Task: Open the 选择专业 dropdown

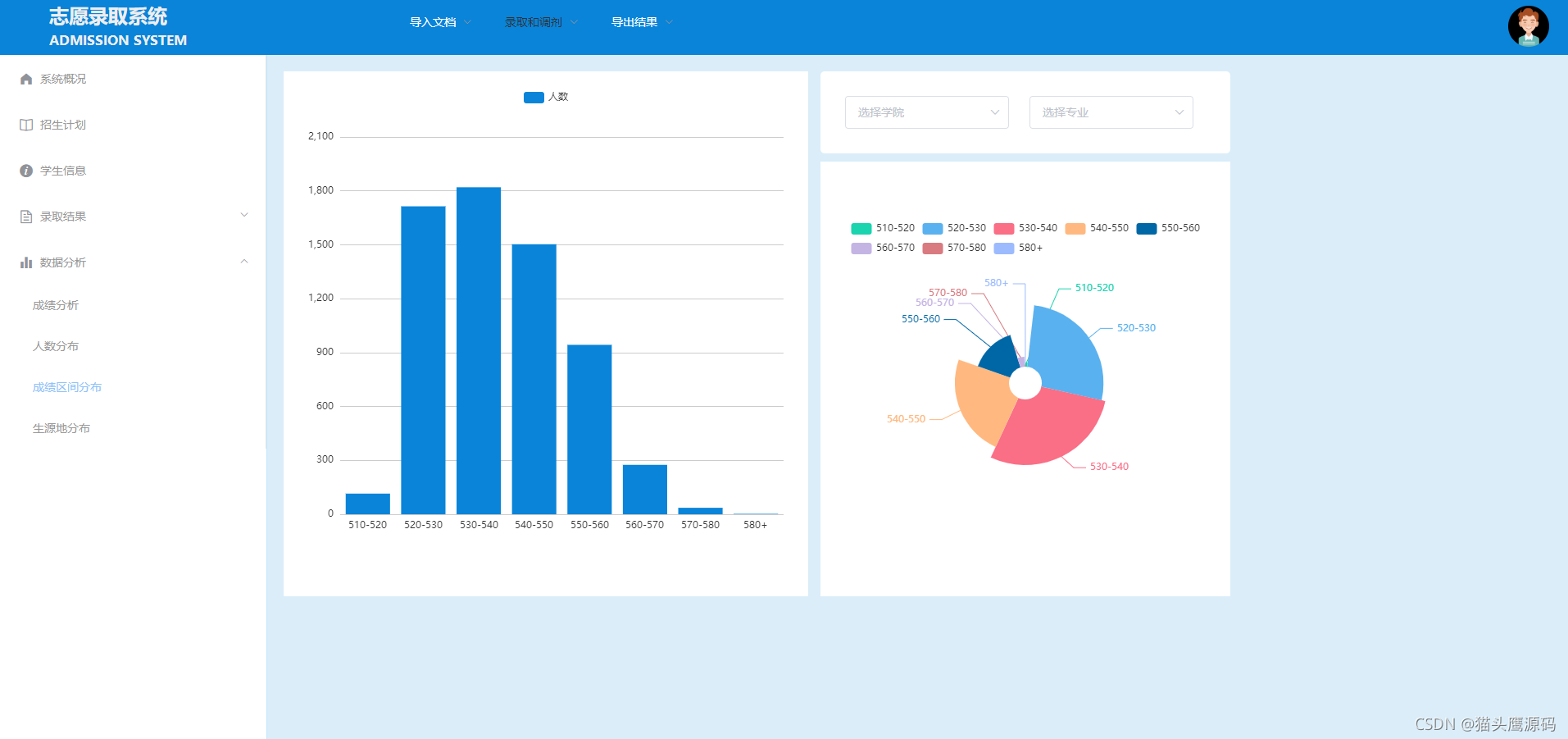Action: click(x=1111, y=112)
